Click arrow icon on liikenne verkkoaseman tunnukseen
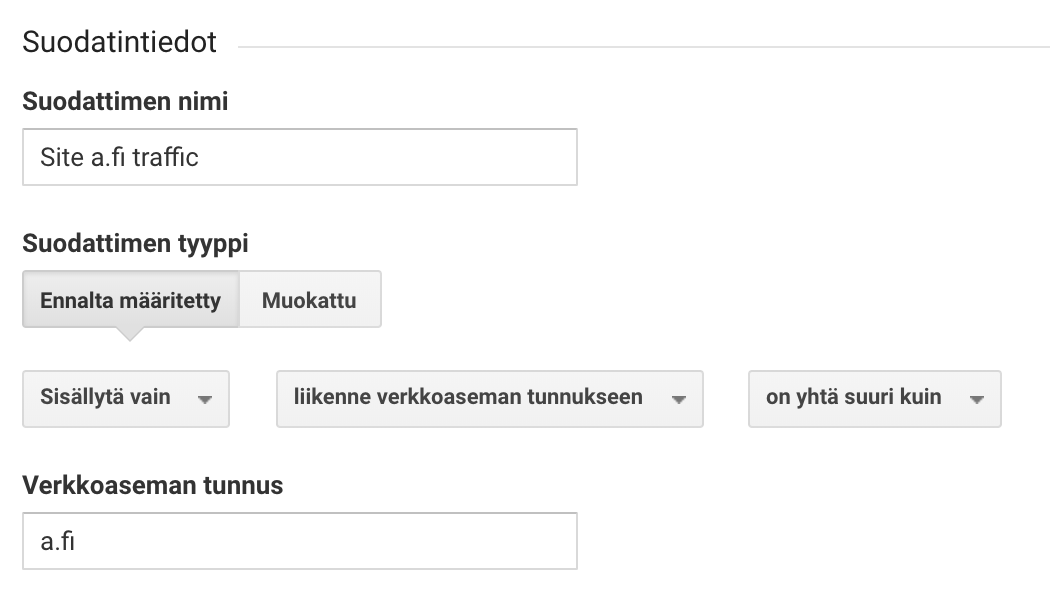Viewport: 1050px width, 606px height. [x=679, y=400]
